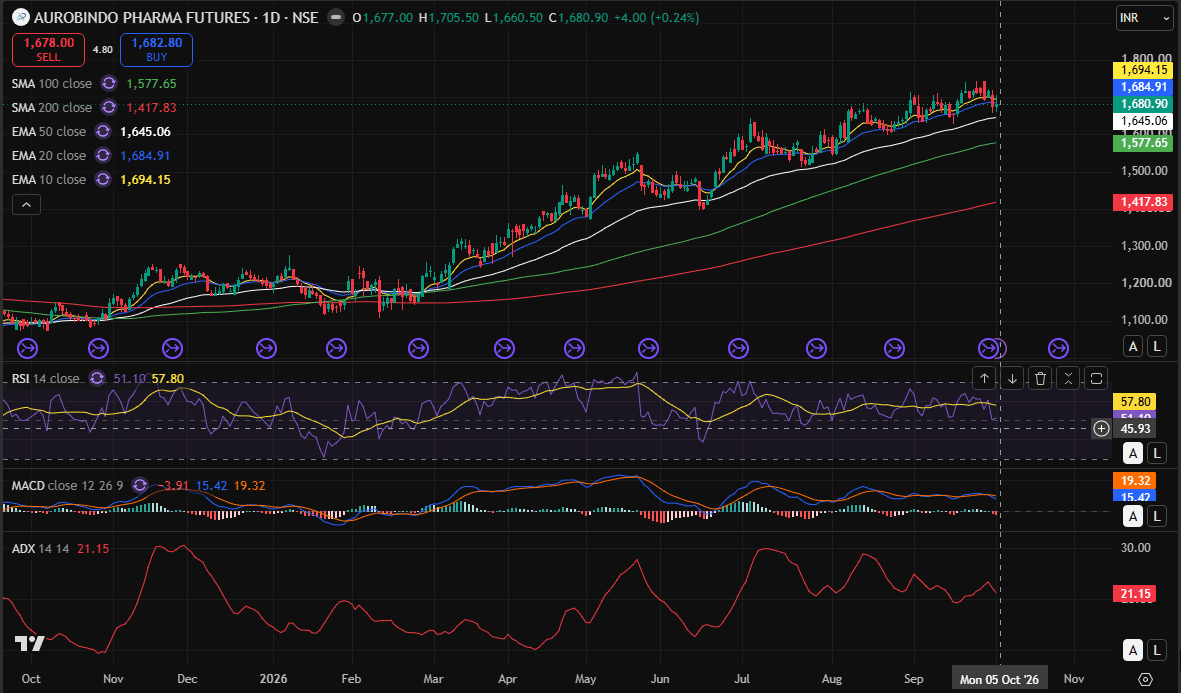Open the INR currency dropdown
The image size is (1181, 693).
(x=1144, y=17)
